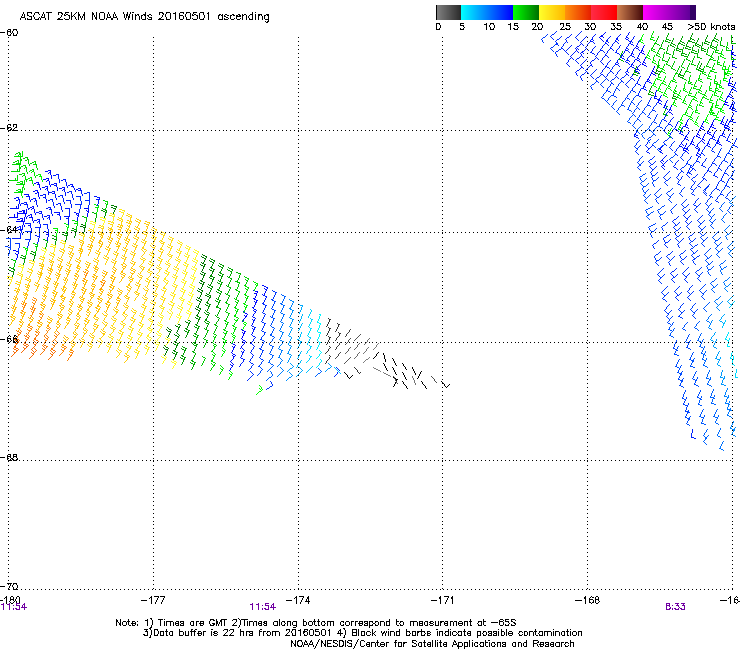
Task: Click the purple '8:33' pass time label
Action: [675, 607]
